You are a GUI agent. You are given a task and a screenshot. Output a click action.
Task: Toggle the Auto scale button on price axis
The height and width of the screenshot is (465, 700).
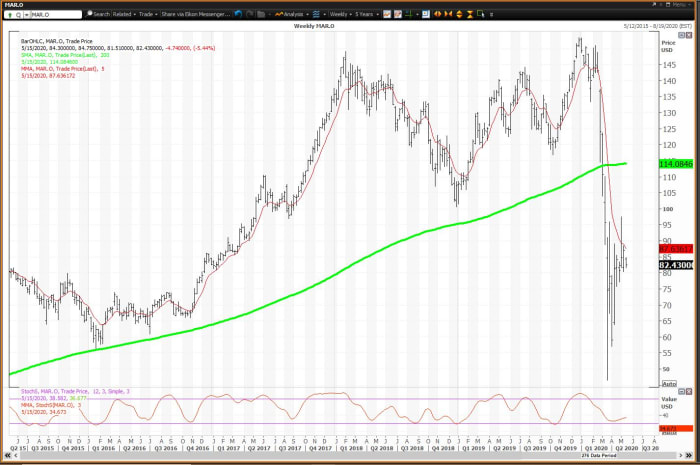[x=668, y=384]
